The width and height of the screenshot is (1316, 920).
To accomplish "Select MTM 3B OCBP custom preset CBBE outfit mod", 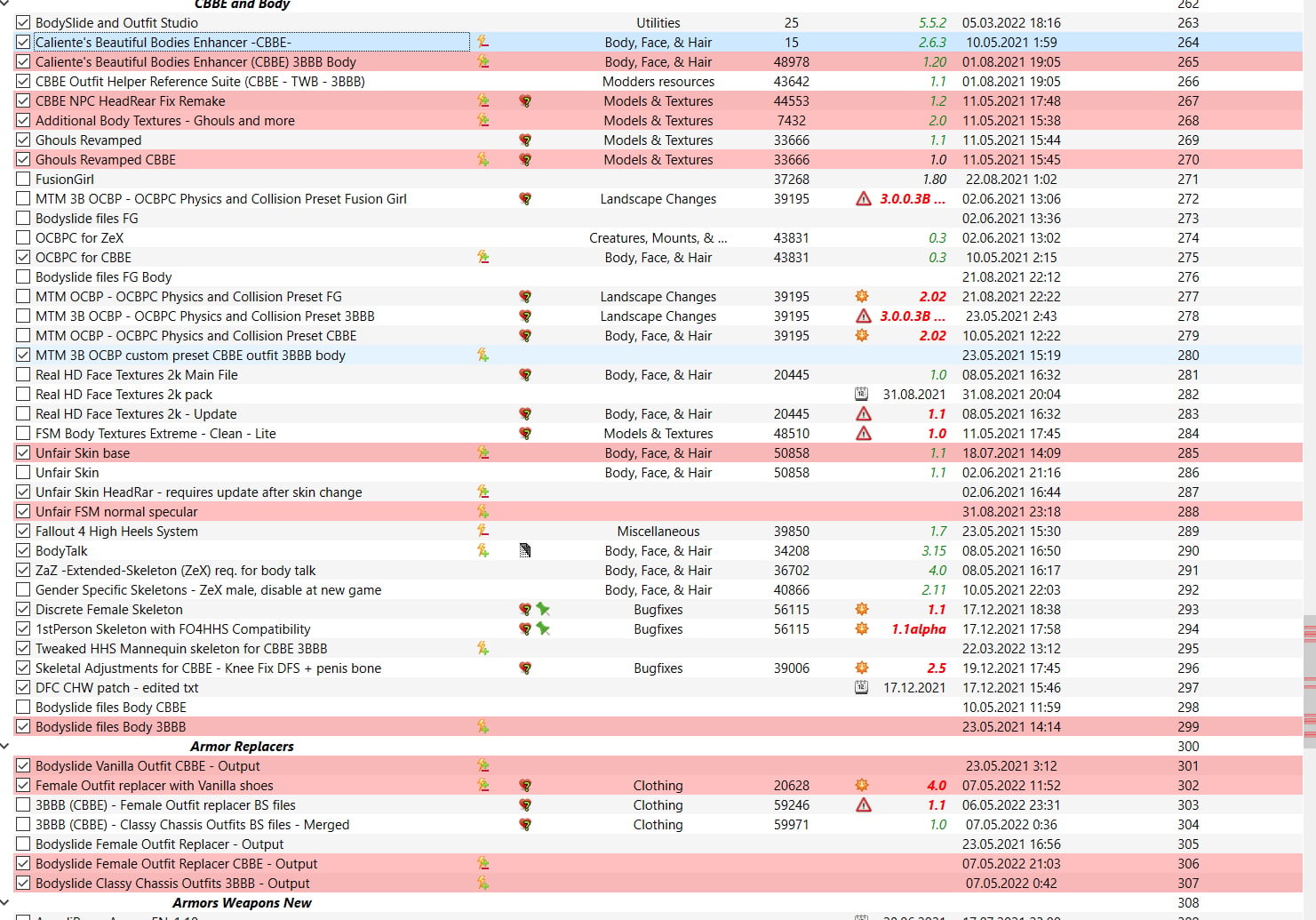I will click(x=658, y=355).
